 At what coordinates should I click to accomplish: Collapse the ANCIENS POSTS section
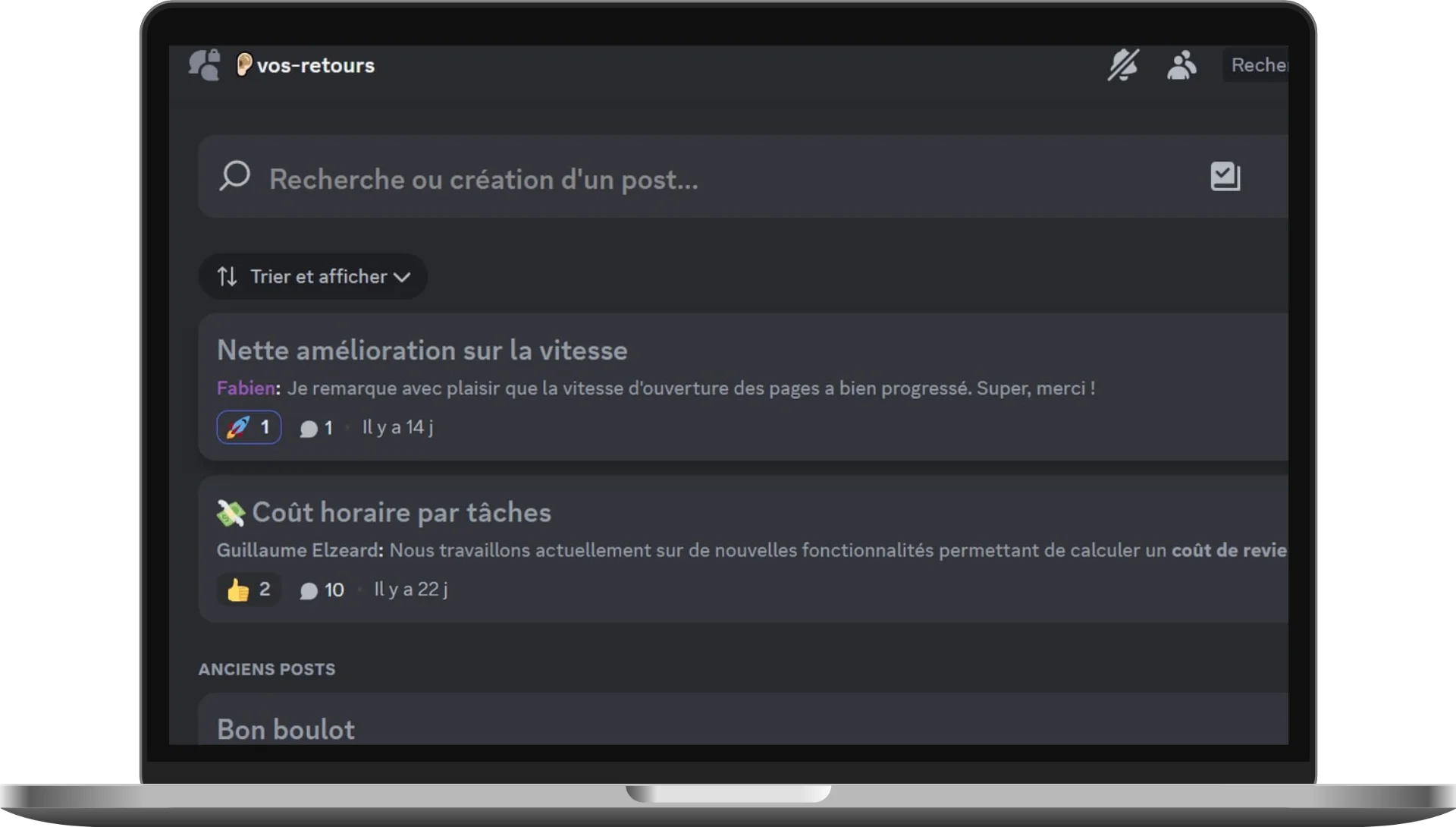[267, 669]
